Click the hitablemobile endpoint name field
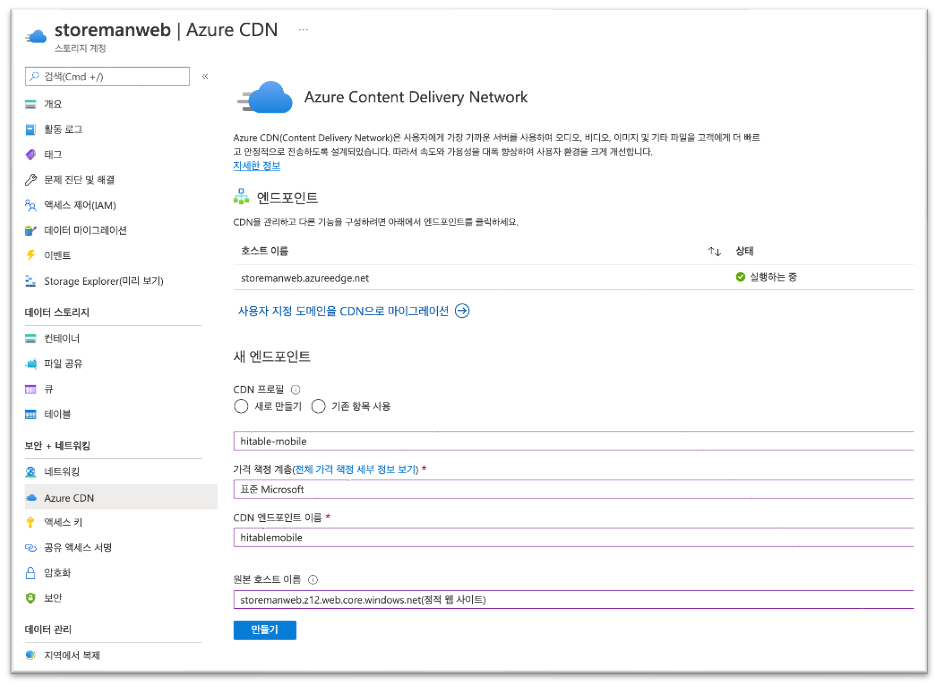This screenshot has height=688, width=940. click(573, 538)
